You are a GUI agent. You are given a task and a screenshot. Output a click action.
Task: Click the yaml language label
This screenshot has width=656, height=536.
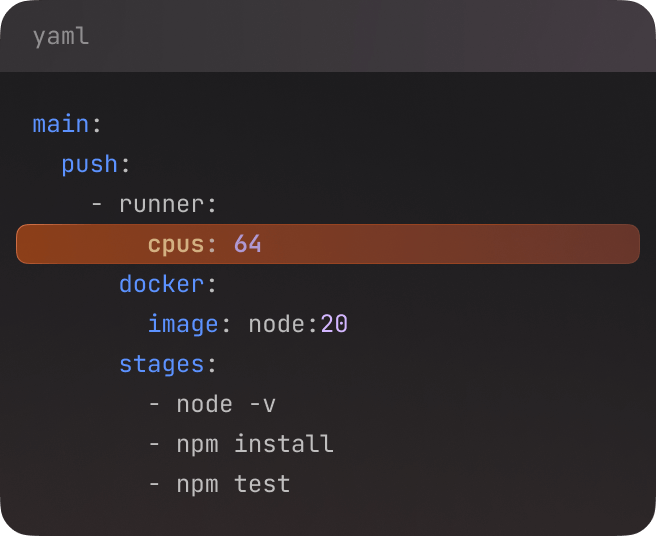click(x=60, y=37)
